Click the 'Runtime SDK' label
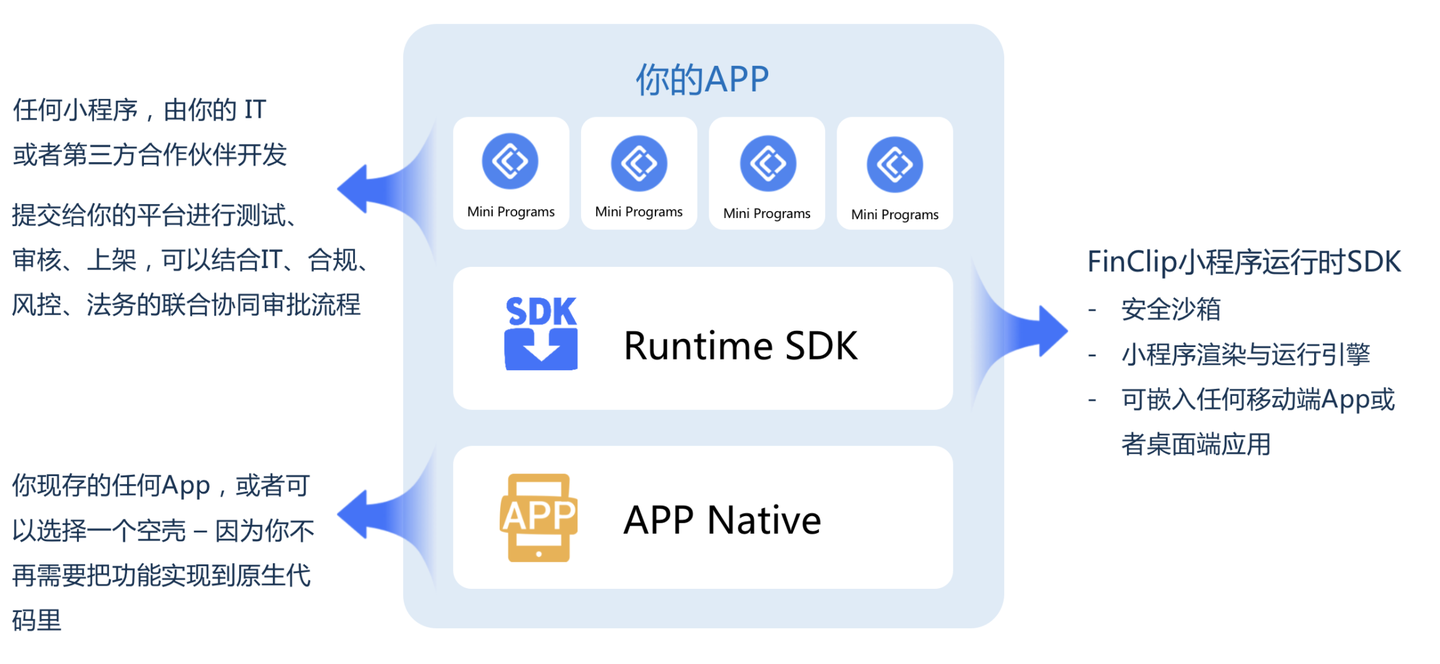This screenshot has width=1440, height=664. (x=741, y=346)
